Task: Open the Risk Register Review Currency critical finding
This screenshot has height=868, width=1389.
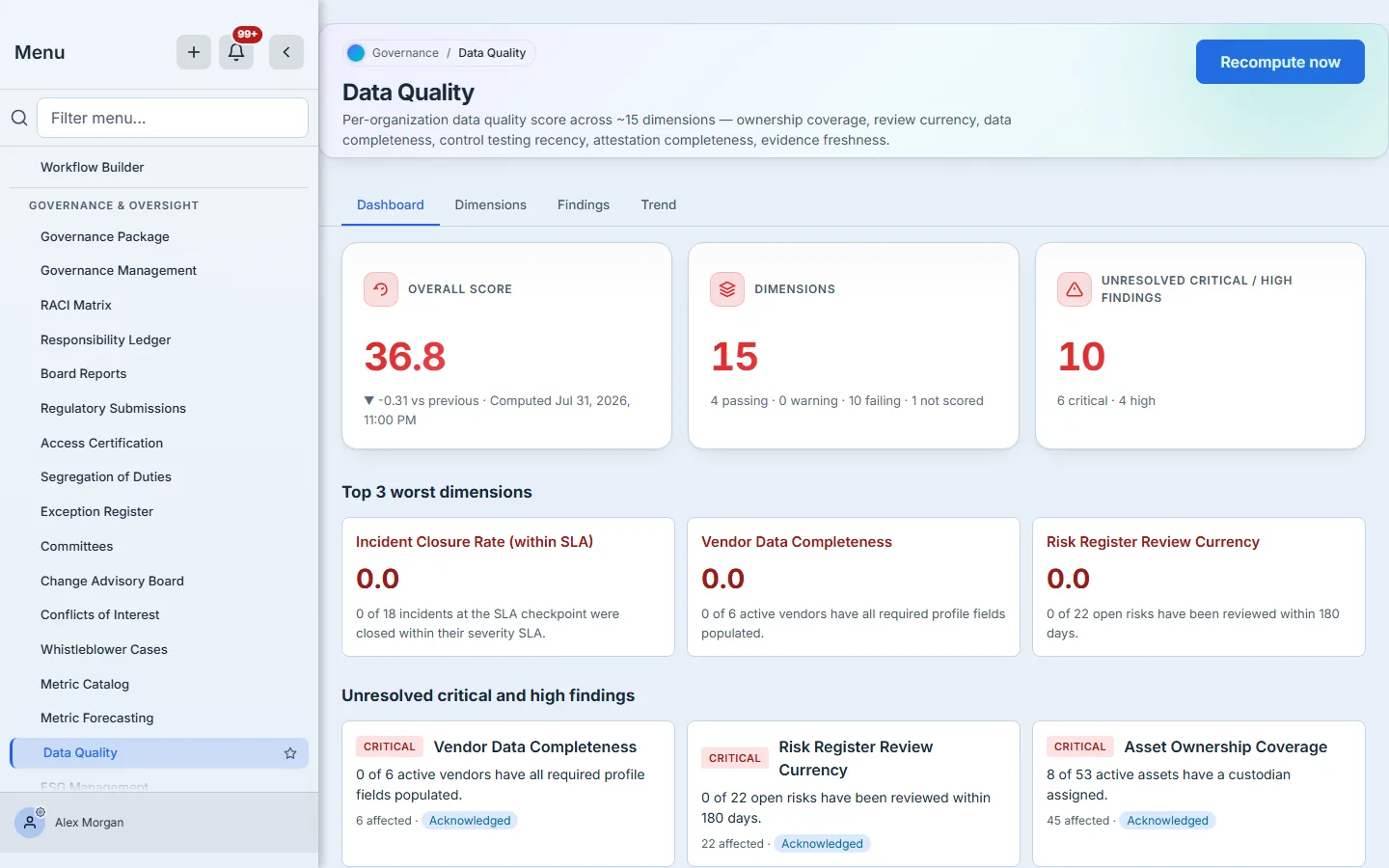Action: 854,794
